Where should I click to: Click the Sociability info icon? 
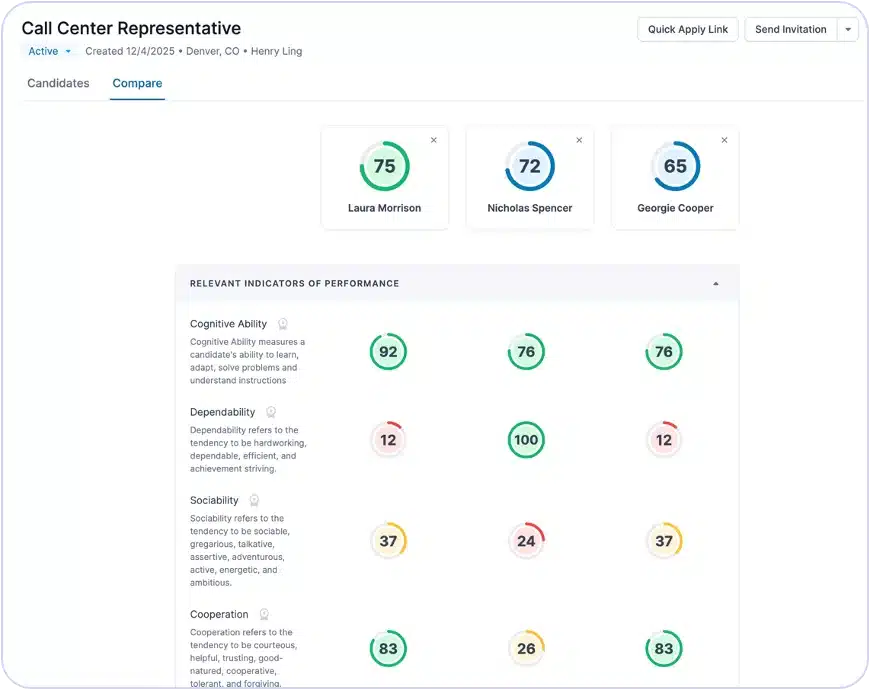(254, 500)
